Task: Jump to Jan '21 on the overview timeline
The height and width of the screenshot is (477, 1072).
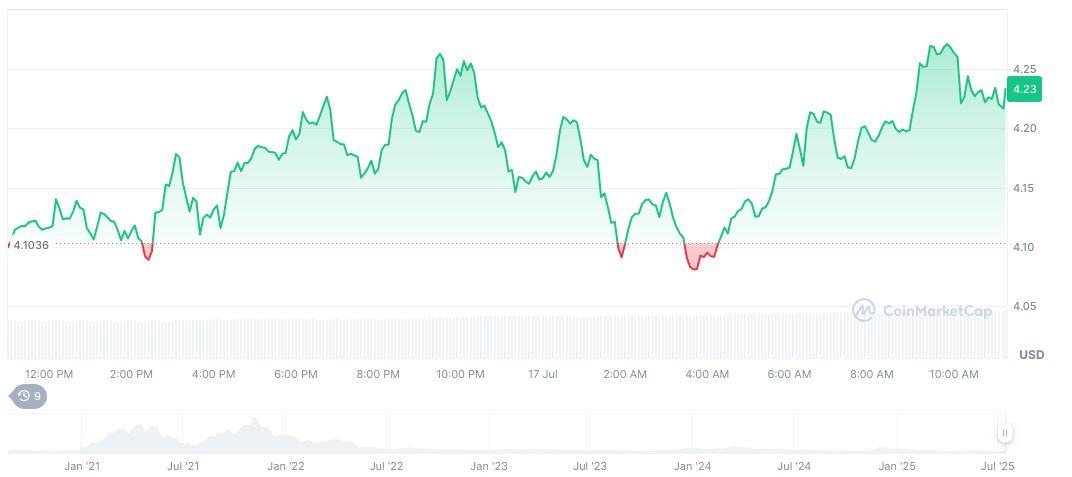Action: coord(81,466)
